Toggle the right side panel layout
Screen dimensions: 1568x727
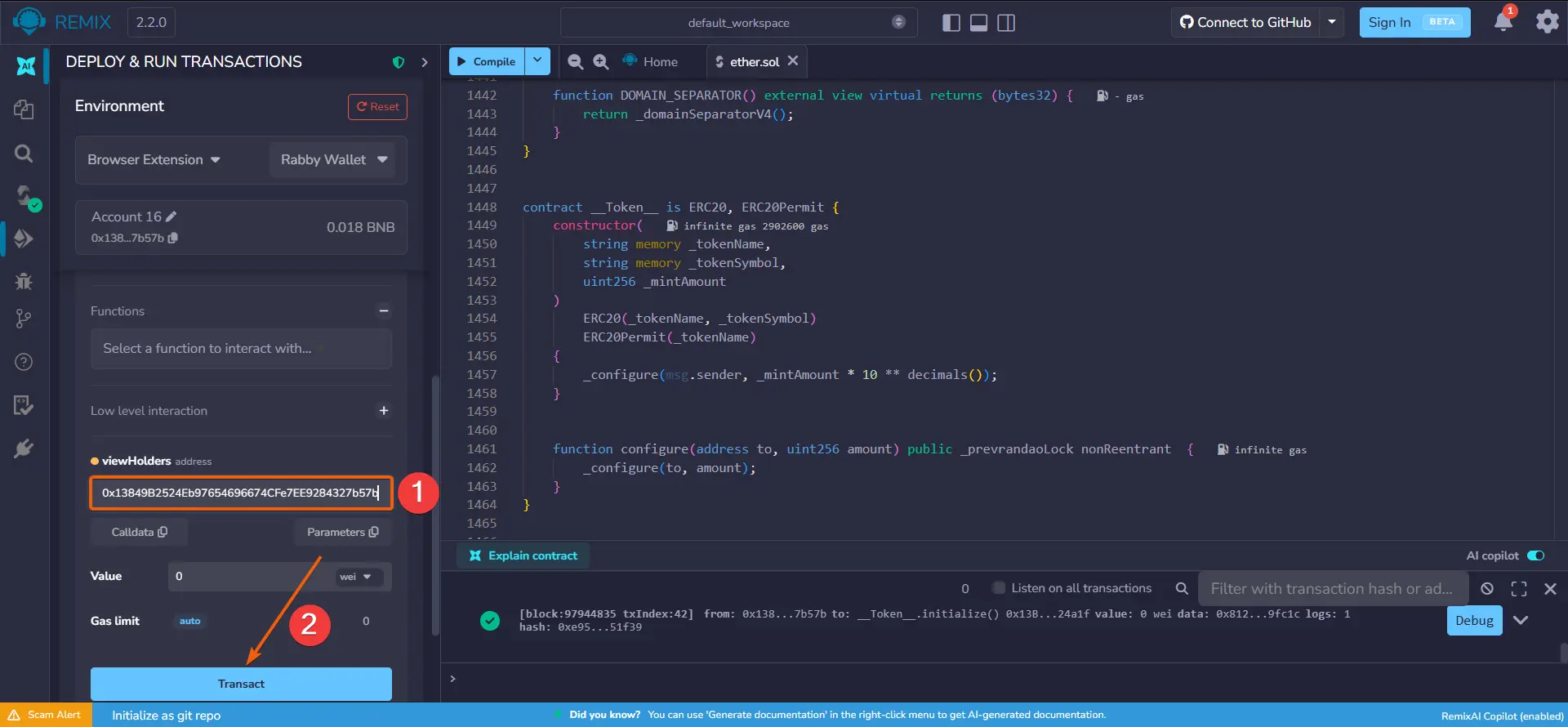[1006, 23]
